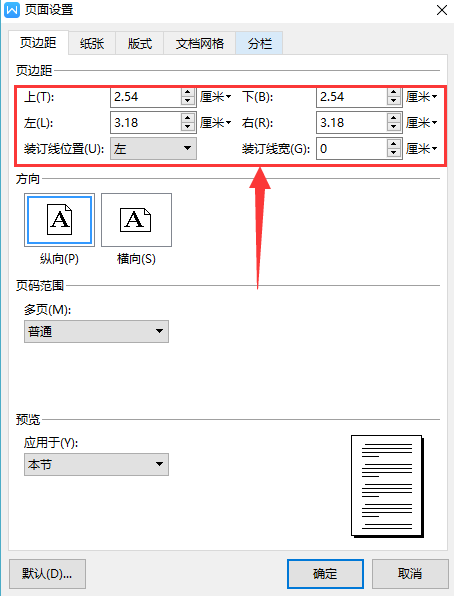Click the page preview thumbnail
454x596 pixels.
[x=387, y=486]
